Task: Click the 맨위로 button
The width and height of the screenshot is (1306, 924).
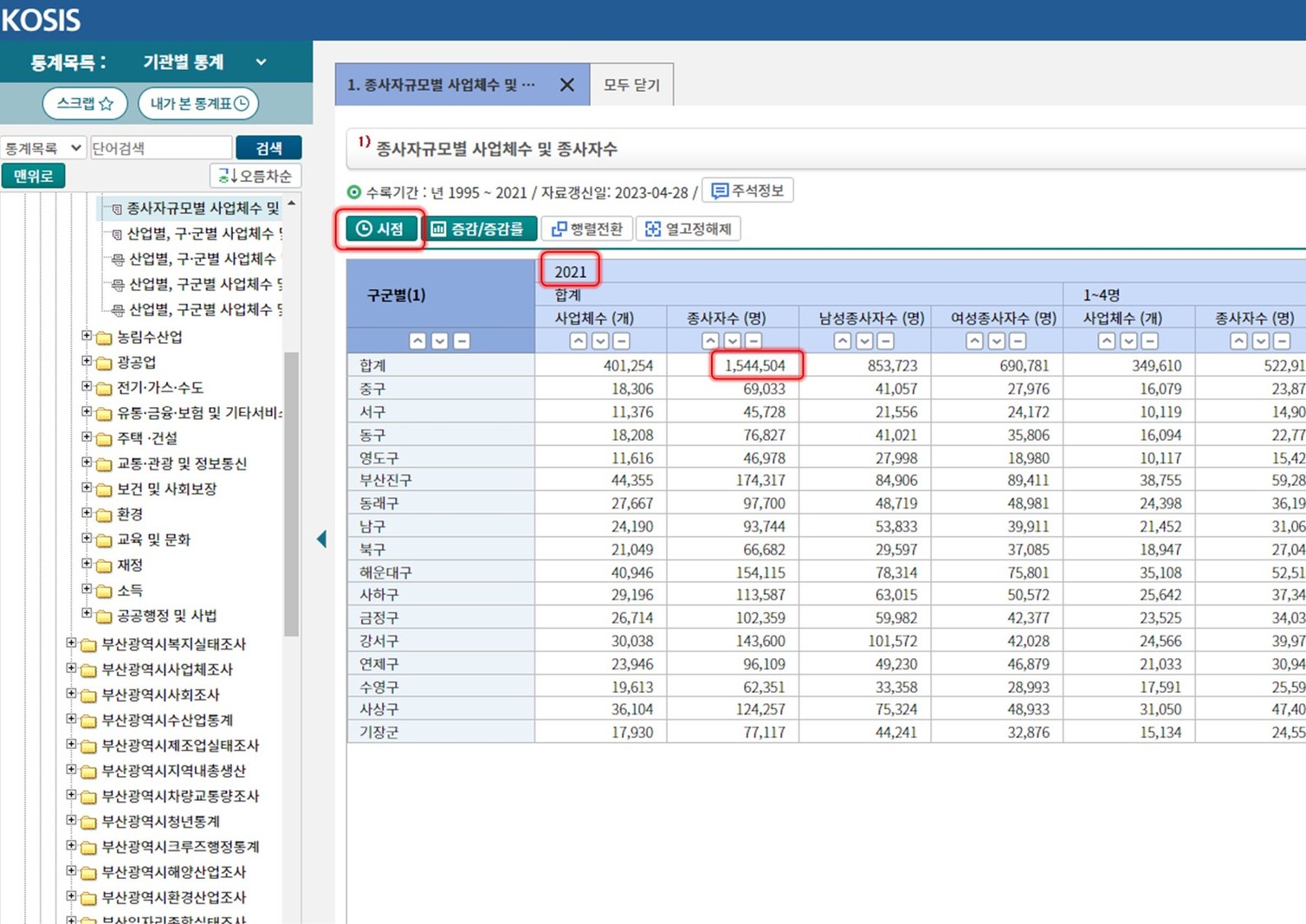Action: [x=33, y=176]
